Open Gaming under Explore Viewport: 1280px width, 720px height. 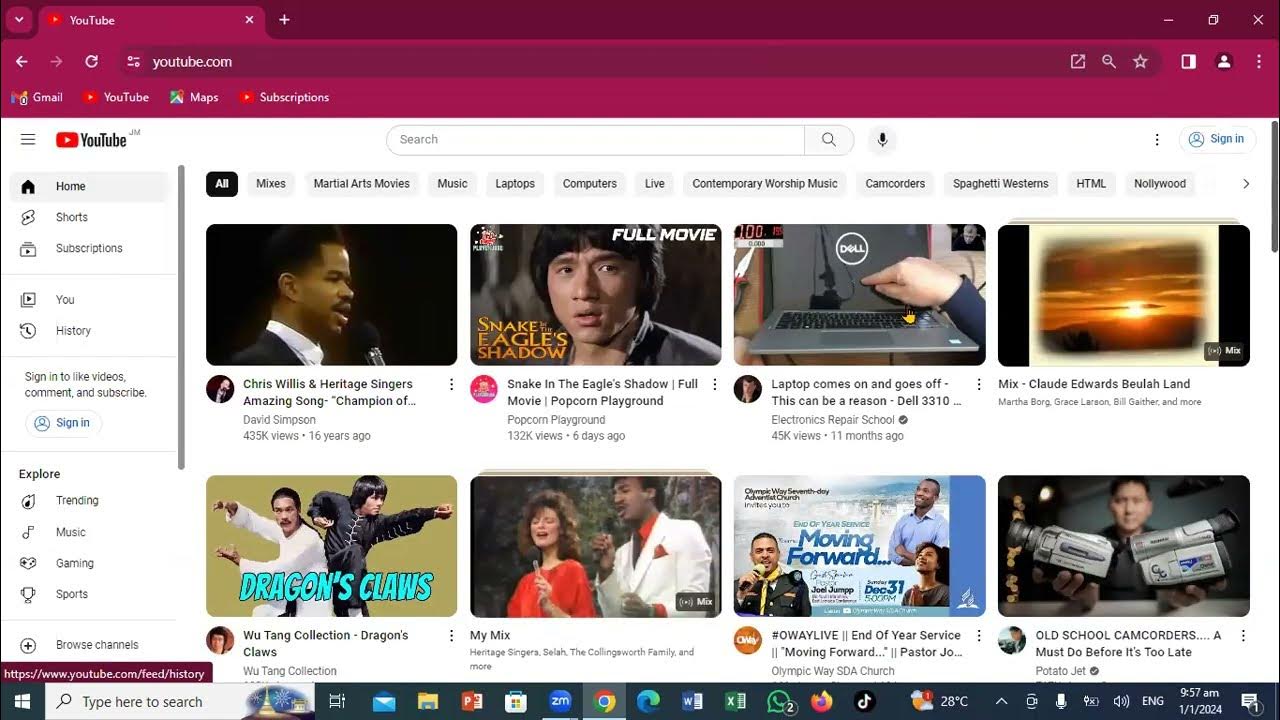tap(90, 564)
